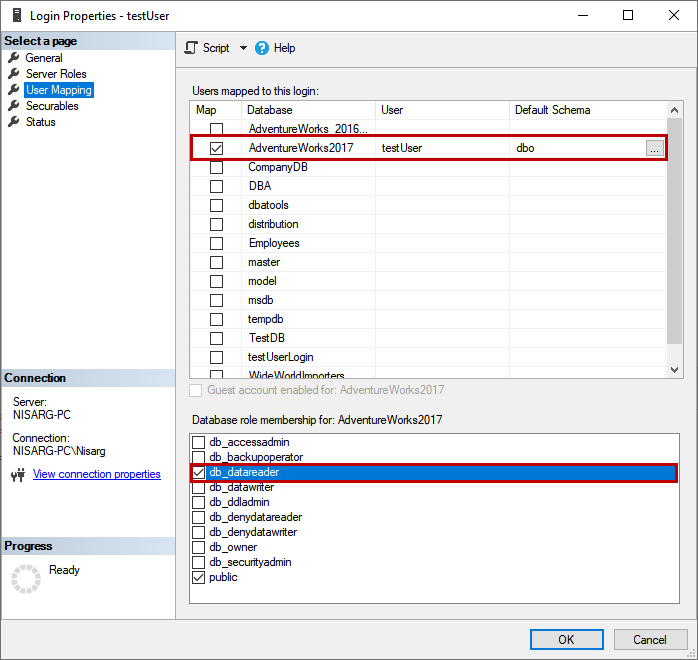Maximize the Login Properties window

click(x=628, y=15)
